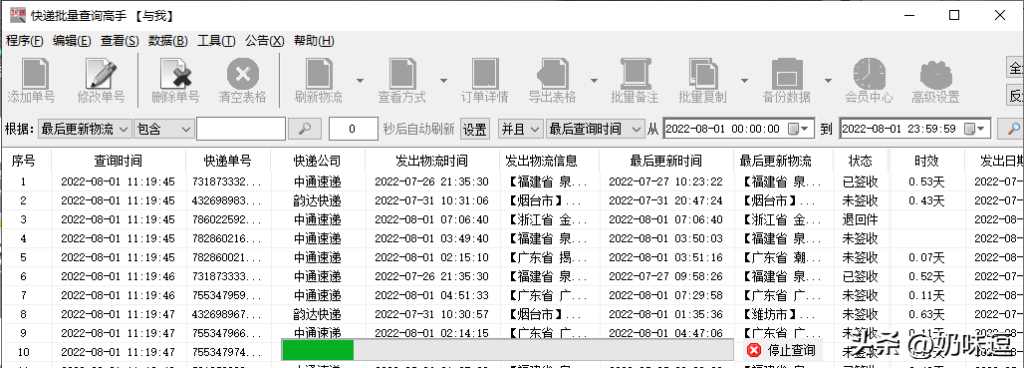
Task: Click the 退回件 status cell
Action: tap(859, 219)
